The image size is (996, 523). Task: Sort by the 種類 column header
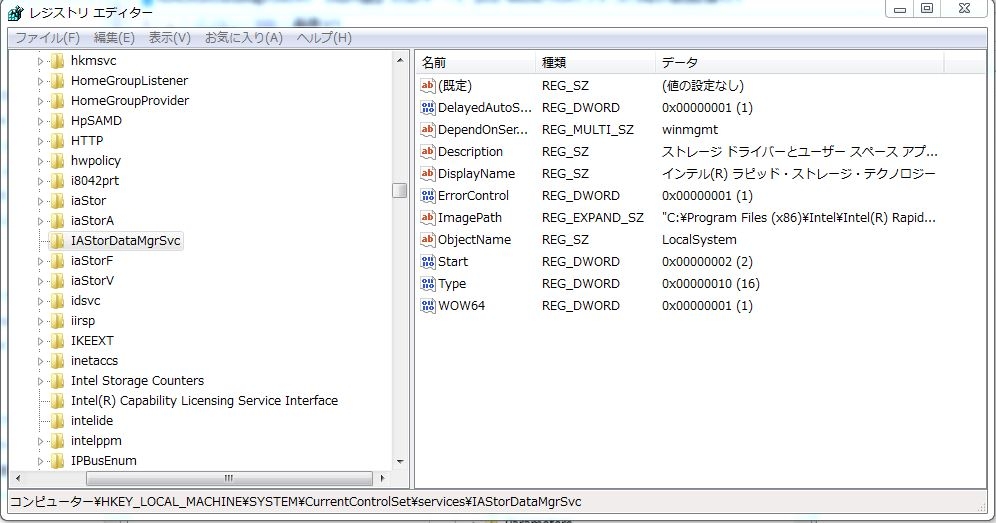[x=595, y=62]
